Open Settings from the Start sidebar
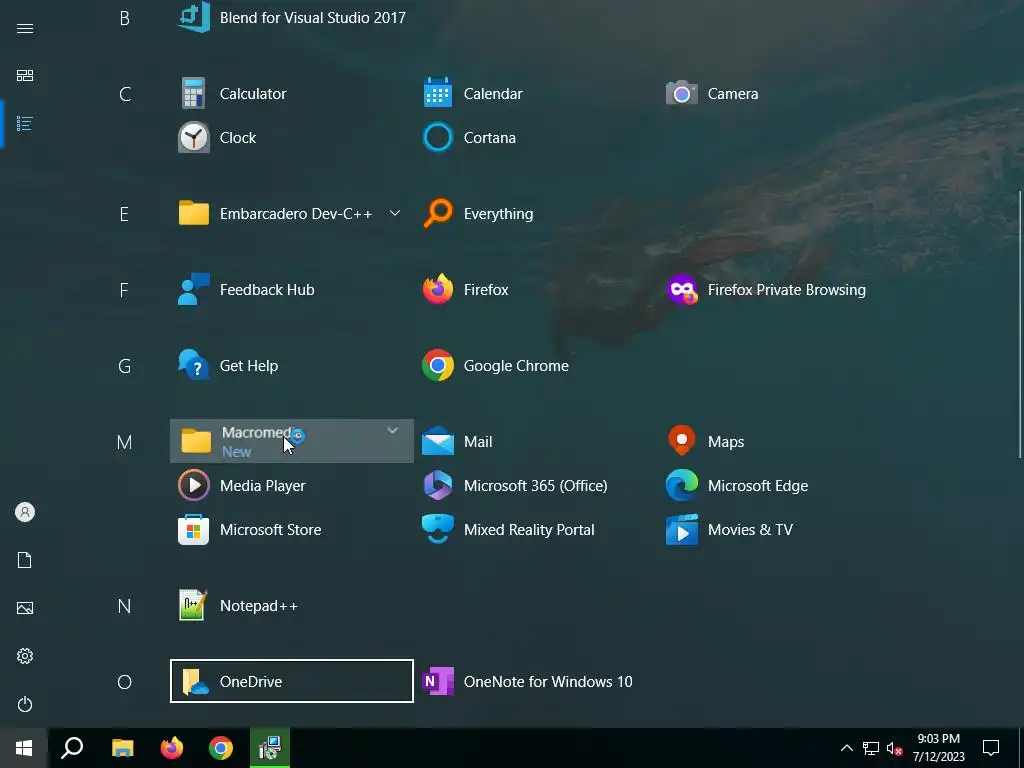This screenshot has width=1024, height=768. point(25,656)
